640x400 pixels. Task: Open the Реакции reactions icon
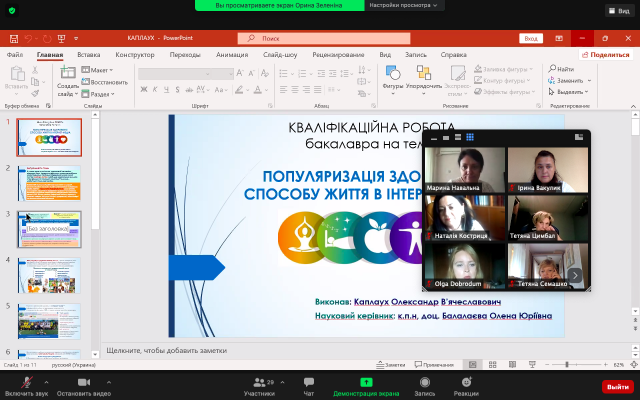click(x=467, y=382)
